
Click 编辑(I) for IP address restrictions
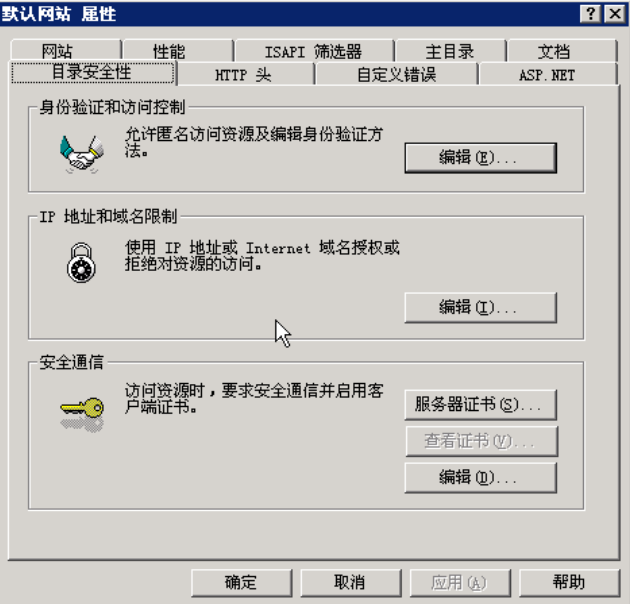click(x=481, y=308)
